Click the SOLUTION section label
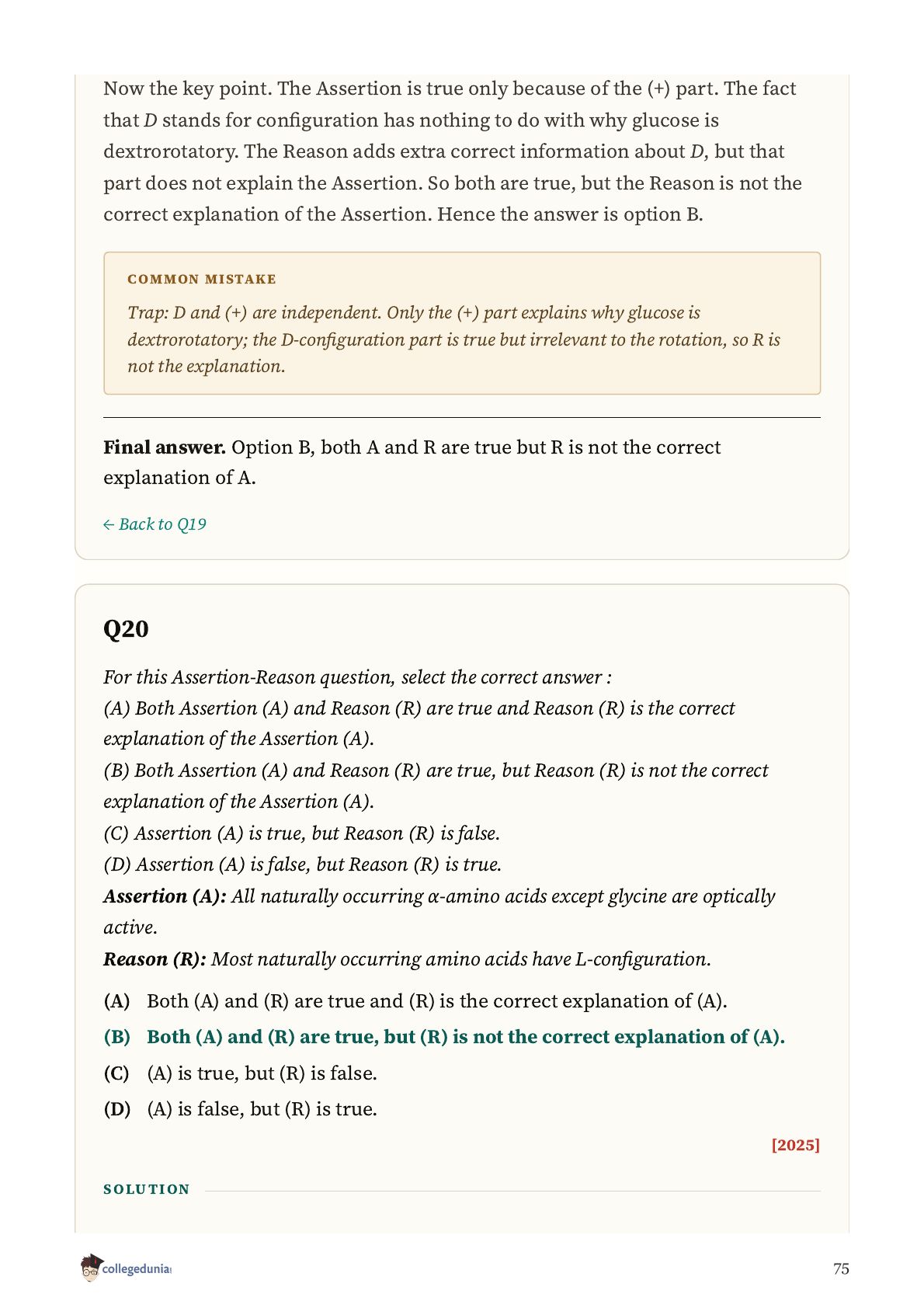924x1308 pixels. pos(147,1189)
